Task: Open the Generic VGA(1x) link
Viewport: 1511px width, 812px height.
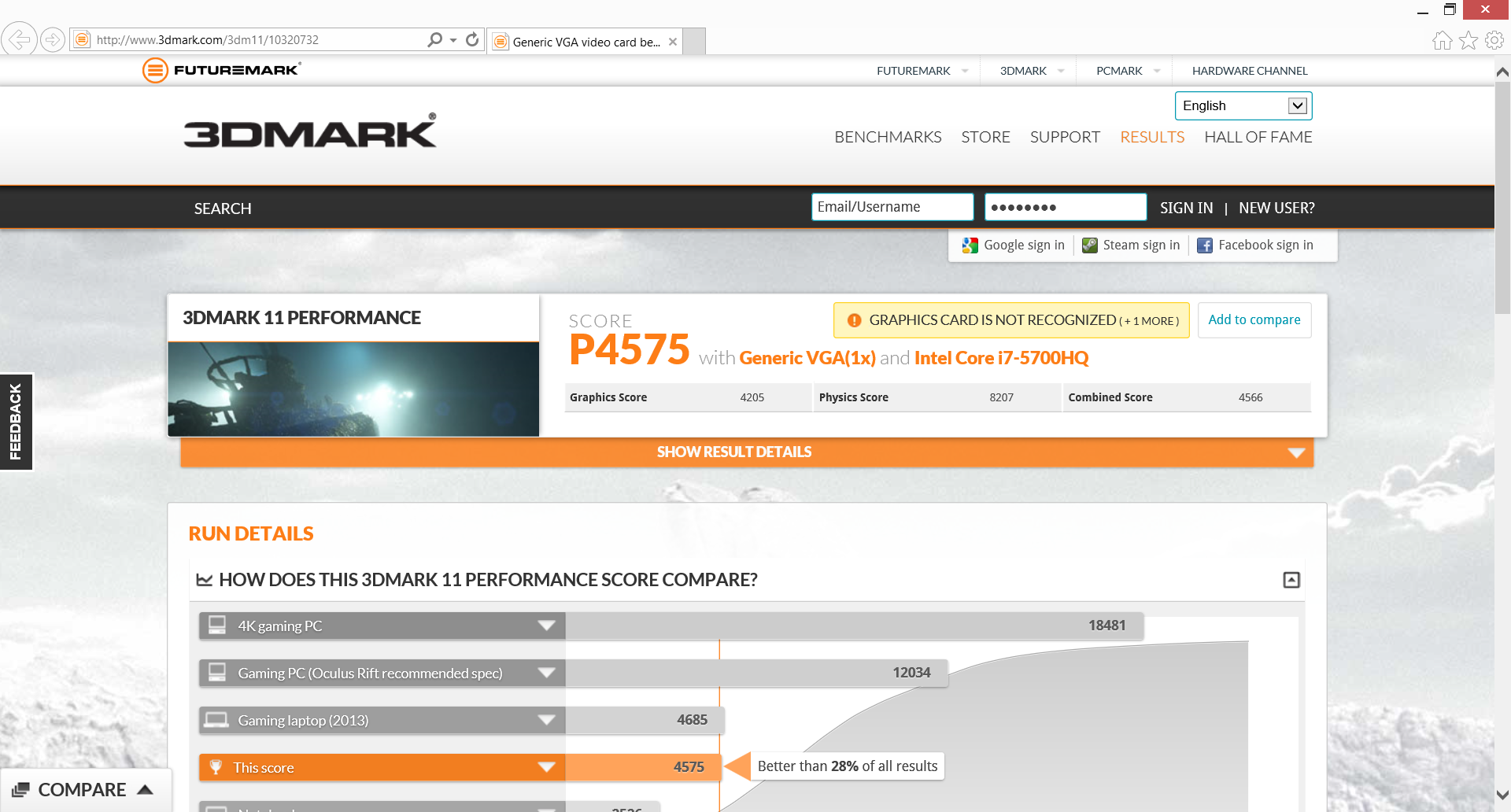Action: [x=807, y=358]
